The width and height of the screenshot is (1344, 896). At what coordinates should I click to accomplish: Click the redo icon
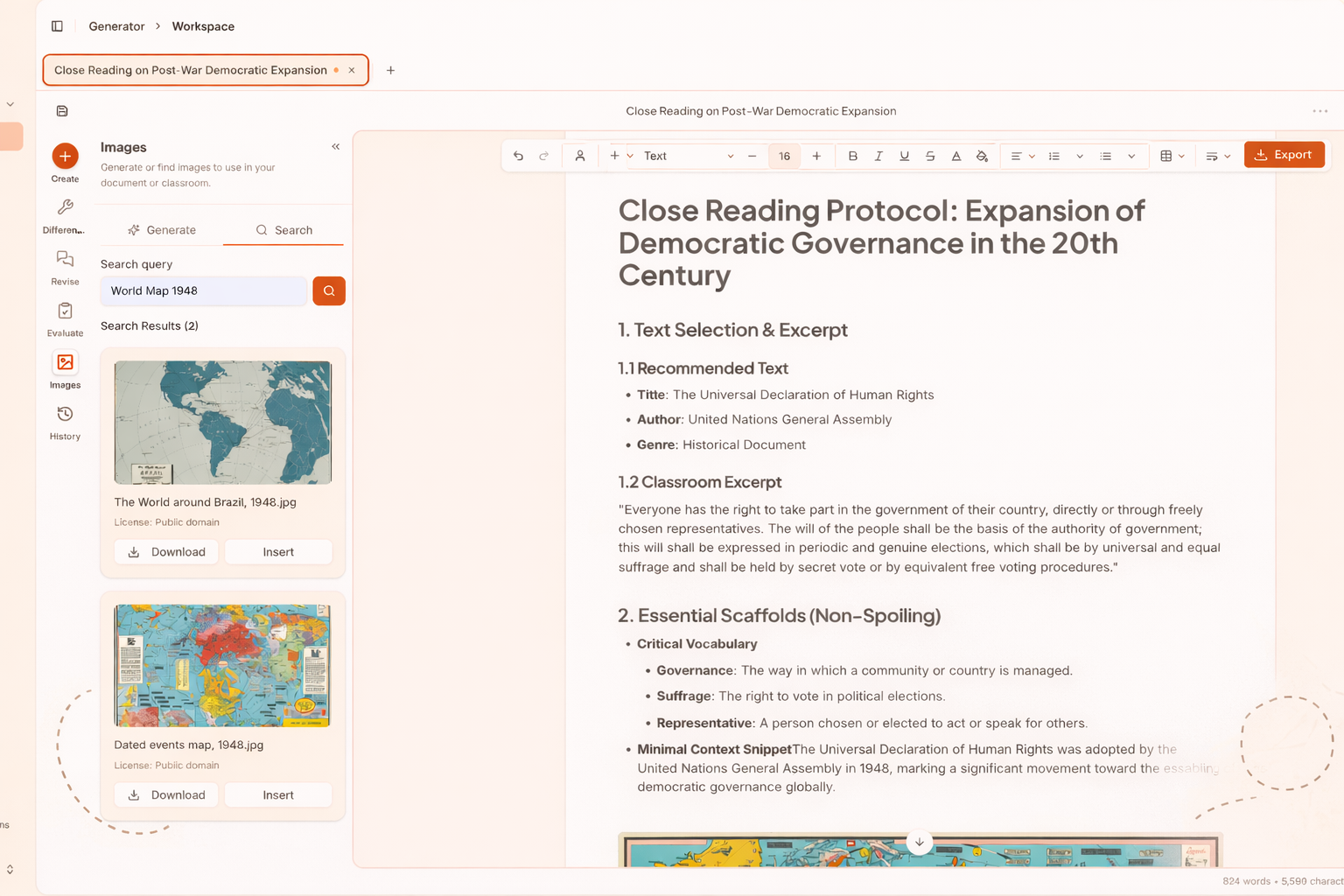[x=544, y=156]
